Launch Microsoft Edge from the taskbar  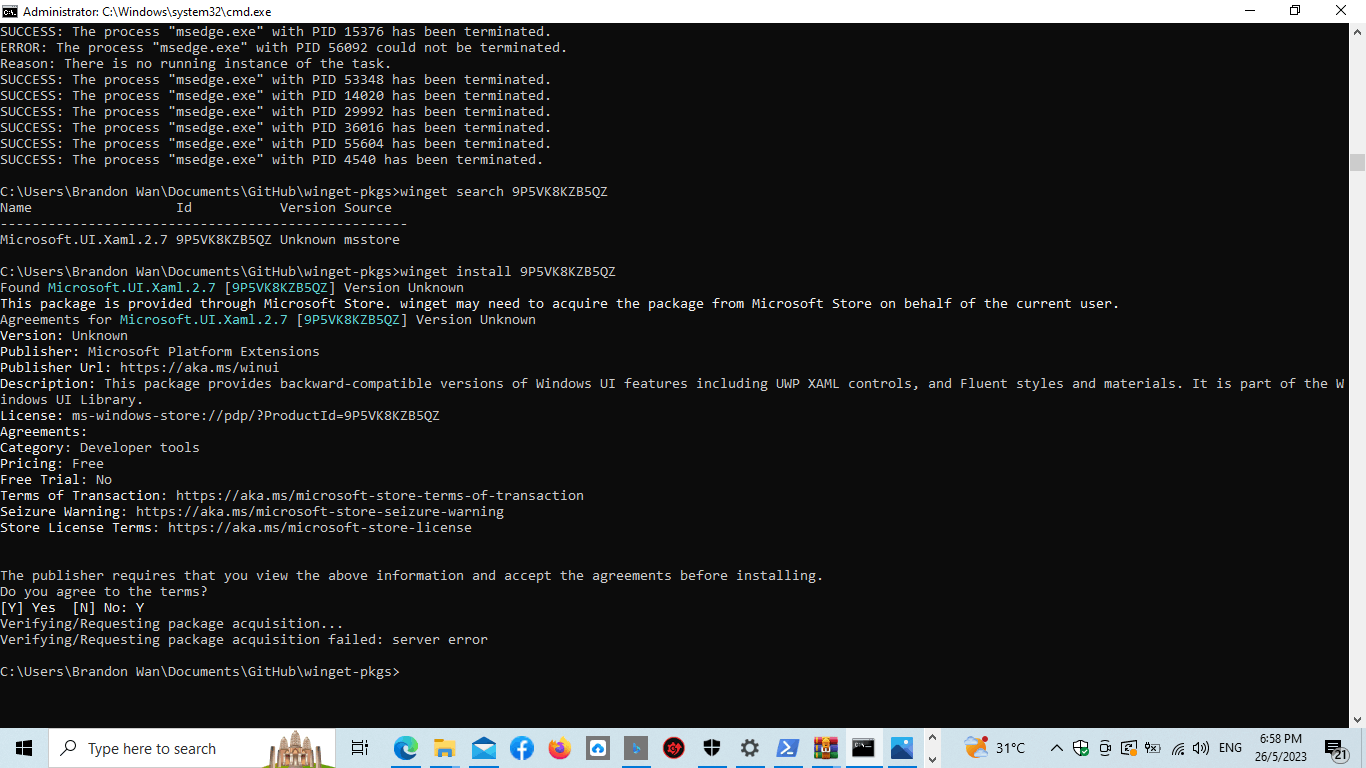click(x=405, y=747)
